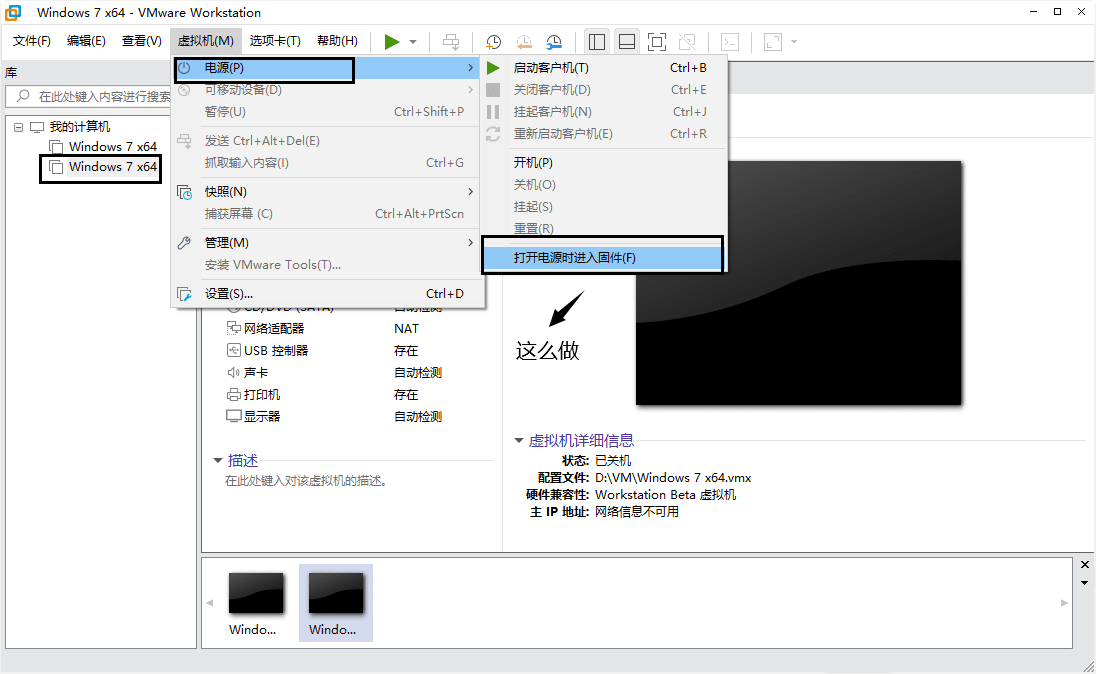The image size is (1096, 674).
Task: Expand the 快照(N) submenu
Action: click(x=326, y=192)
